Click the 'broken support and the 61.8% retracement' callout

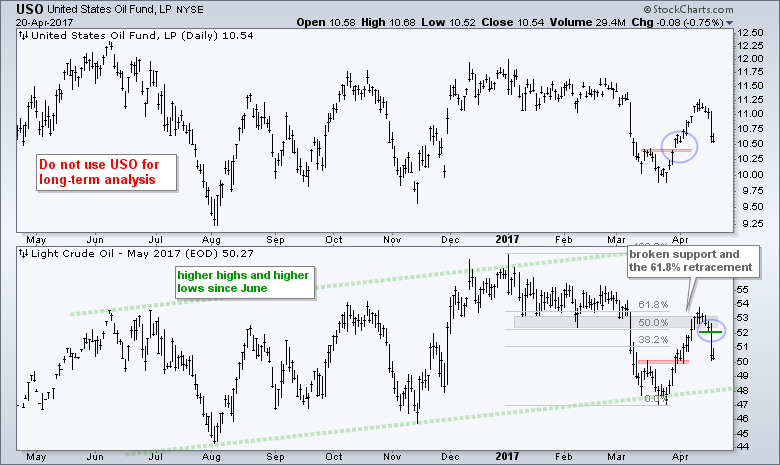pyautogui.click(x=692, y=261)
